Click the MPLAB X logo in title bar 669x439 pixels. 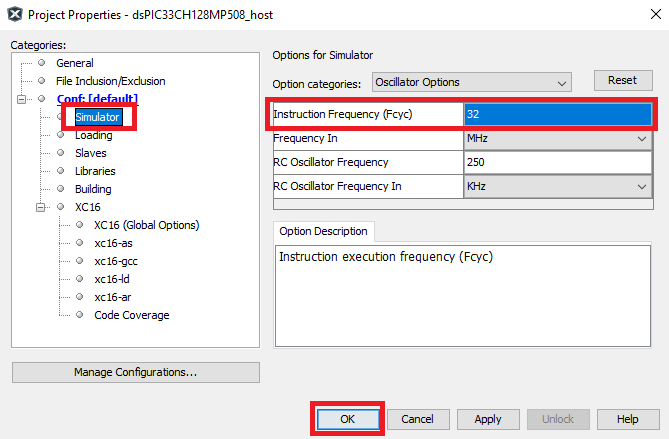click(15, 14)
